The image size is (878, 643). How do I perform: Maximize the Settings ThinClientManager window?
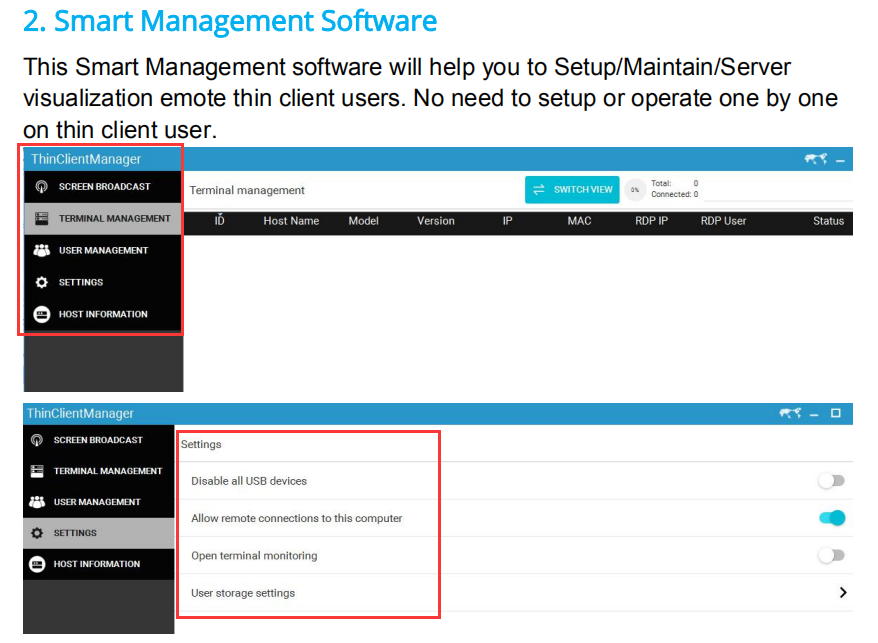[x=836, y=414]
